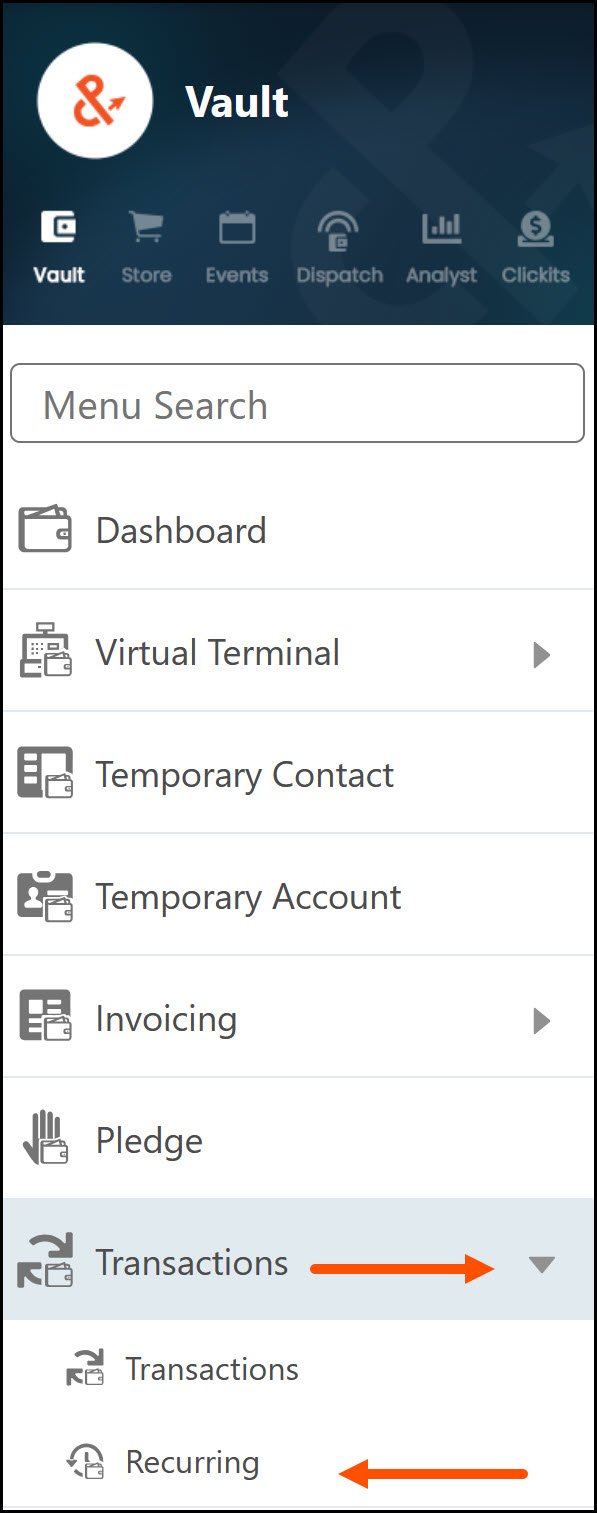
Task: Click the Temporary Account badge icon
Action: click(x=45, y=896)
